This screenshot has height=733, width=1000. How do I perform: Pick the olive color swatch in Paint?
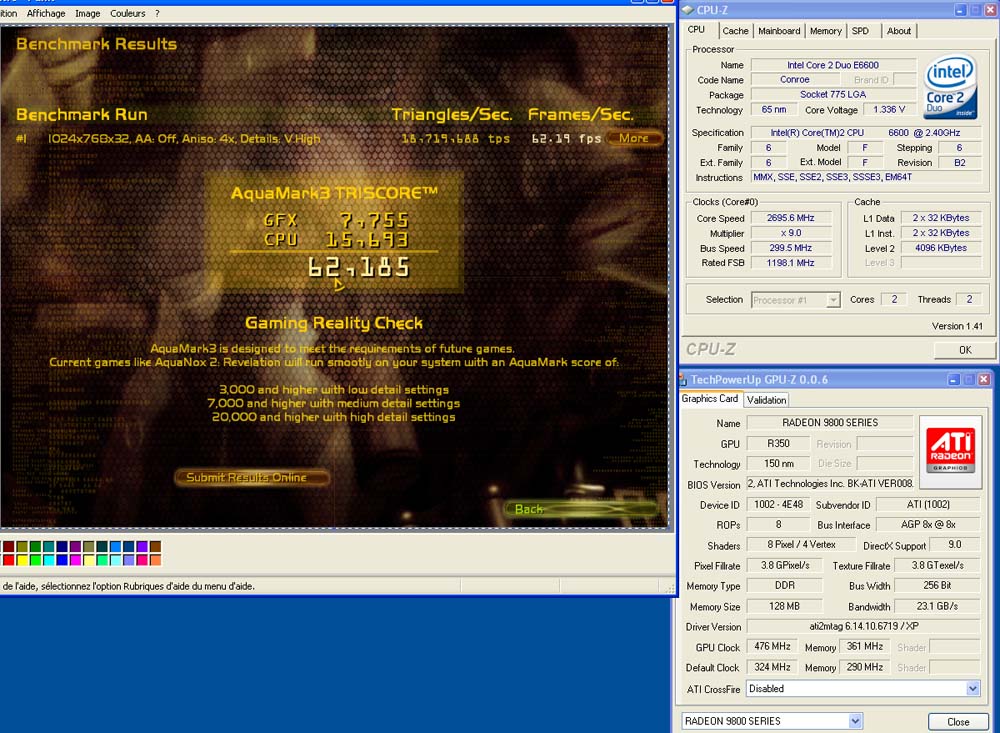22,547
